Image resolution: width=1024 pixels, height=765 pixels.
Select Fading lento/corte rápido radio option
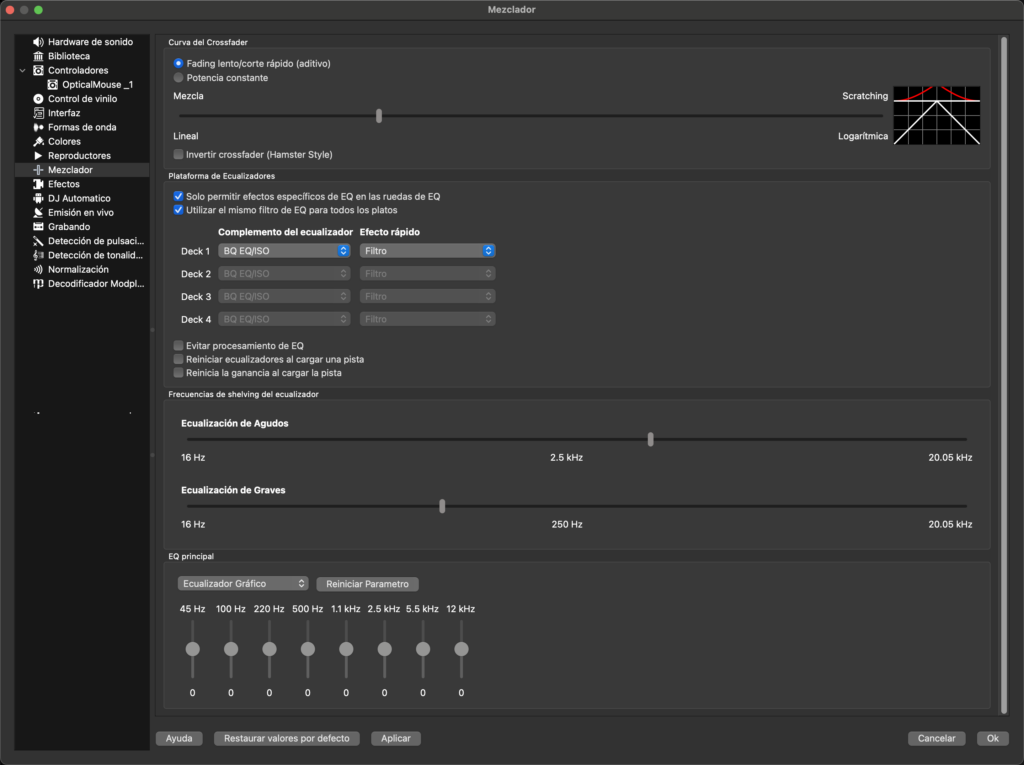pos(178,63)
